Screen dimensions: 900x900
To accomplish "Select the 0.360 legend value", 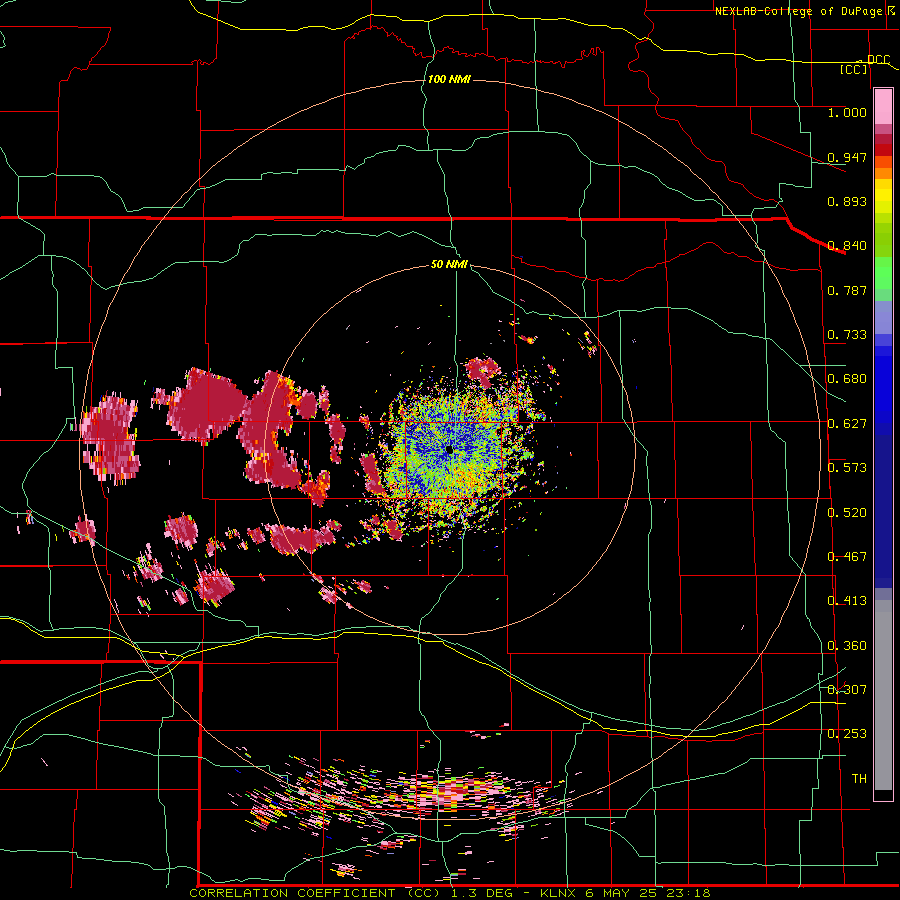I will coord(847,646).
